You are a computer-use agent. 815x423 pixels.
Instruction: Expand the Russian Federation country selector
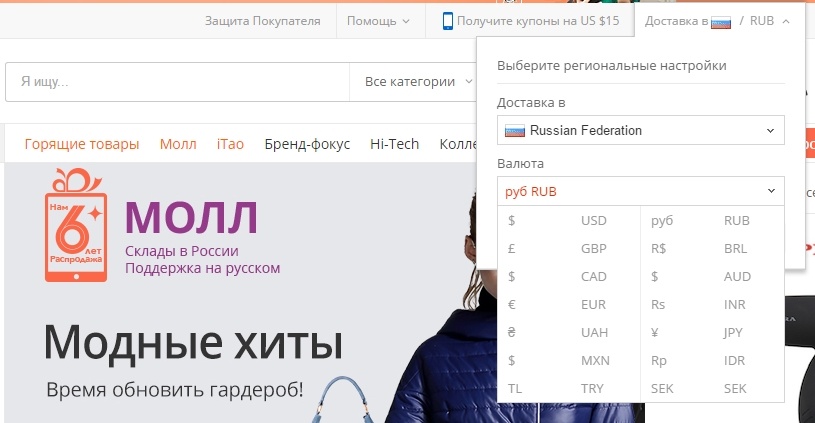coord(640,130)
